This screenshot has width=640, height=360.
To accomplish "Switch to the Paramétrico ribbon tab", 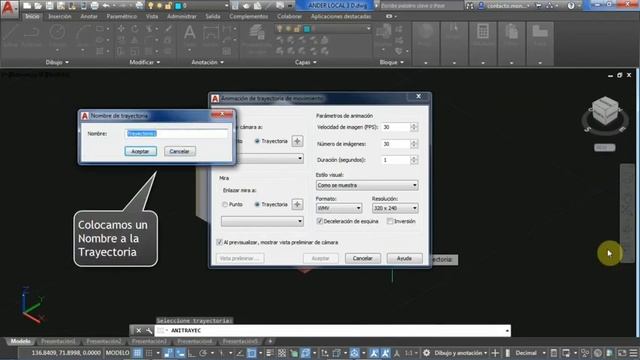I will (122, 17).
